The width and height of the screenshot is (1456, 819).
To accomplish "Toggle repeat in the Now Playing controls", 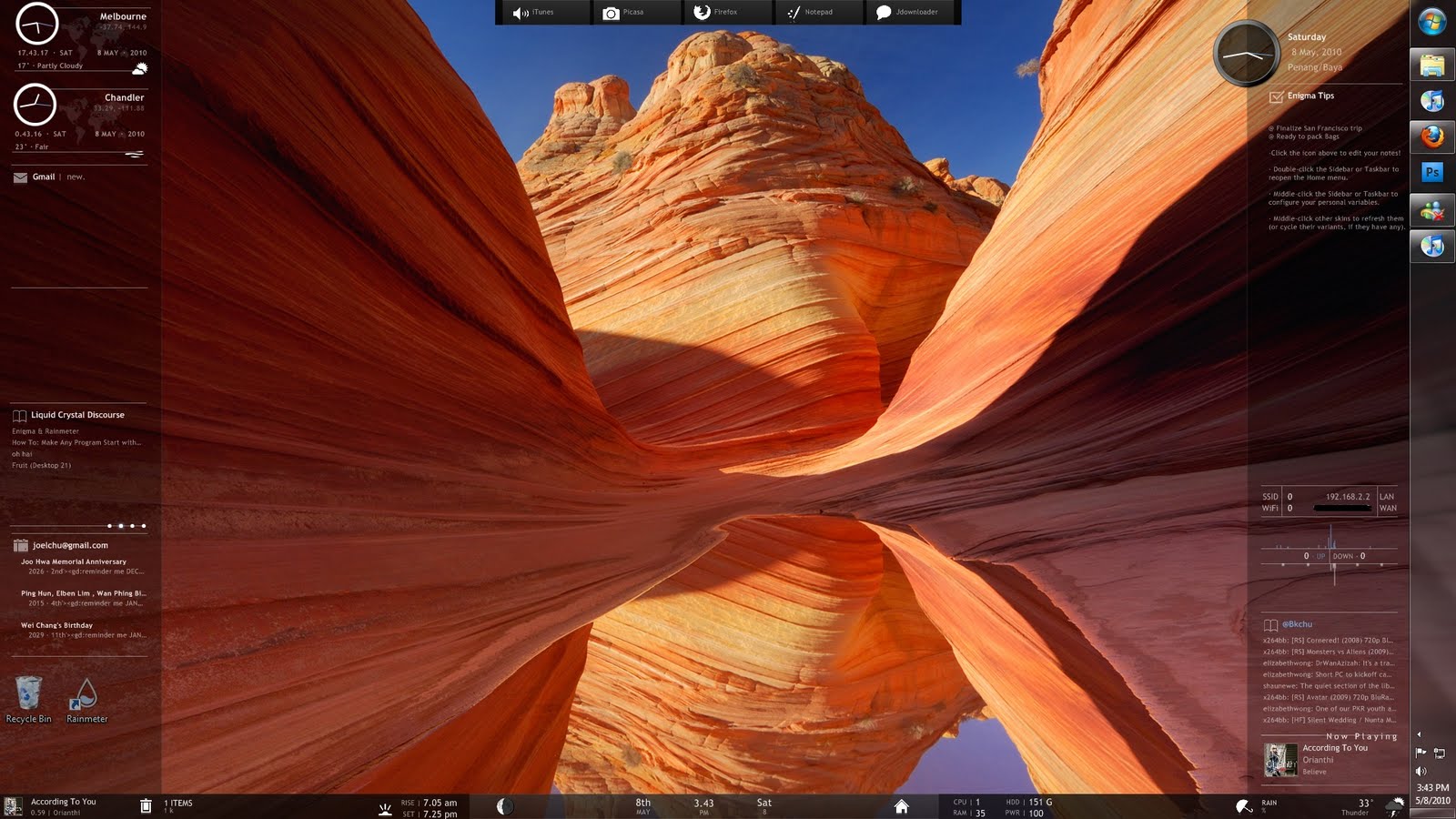I will point(1440,753).
